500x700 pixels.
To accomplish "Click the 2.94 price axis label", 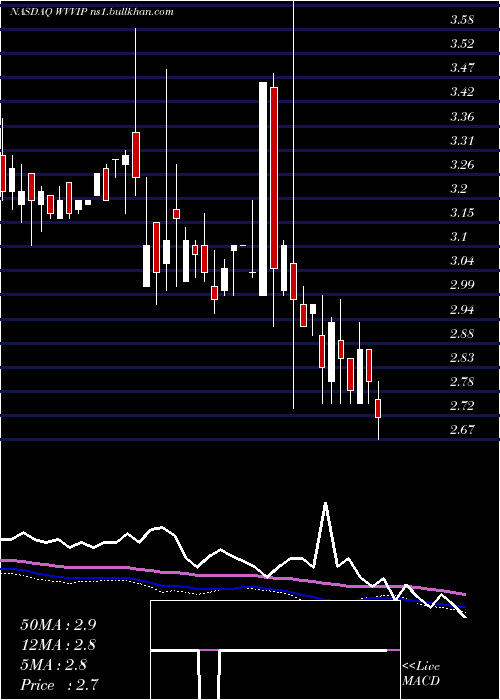I will pyautogui.click(x=461, y=310).
